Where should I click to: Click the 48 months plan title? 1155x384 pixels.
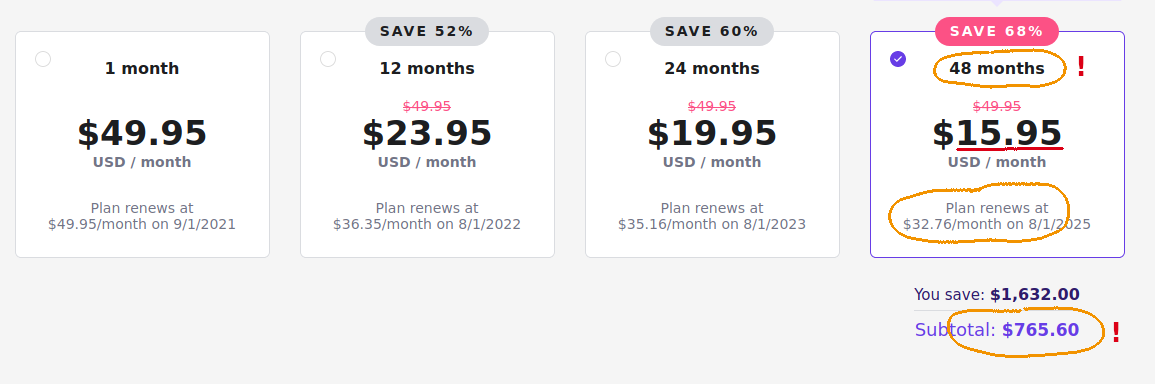click(x=997, y=69)
